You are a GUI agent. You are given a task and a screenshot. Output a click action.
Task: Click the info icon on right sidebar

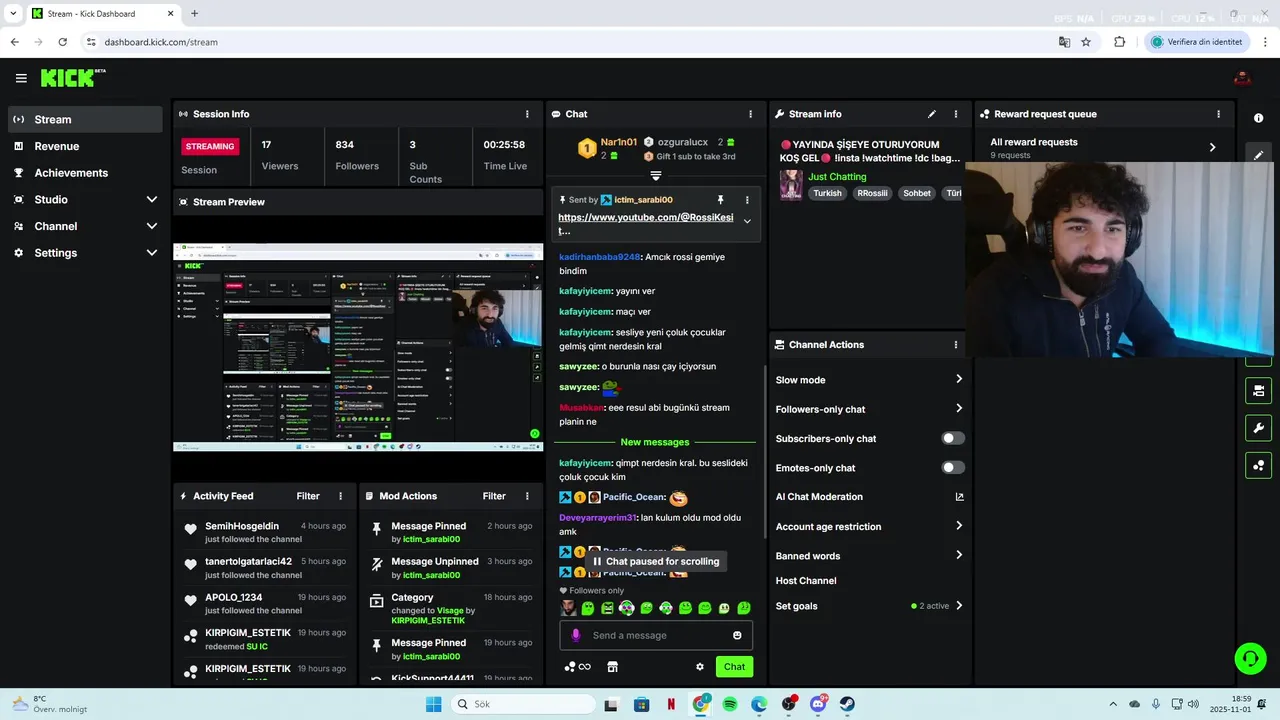[x=1258, y=118]
